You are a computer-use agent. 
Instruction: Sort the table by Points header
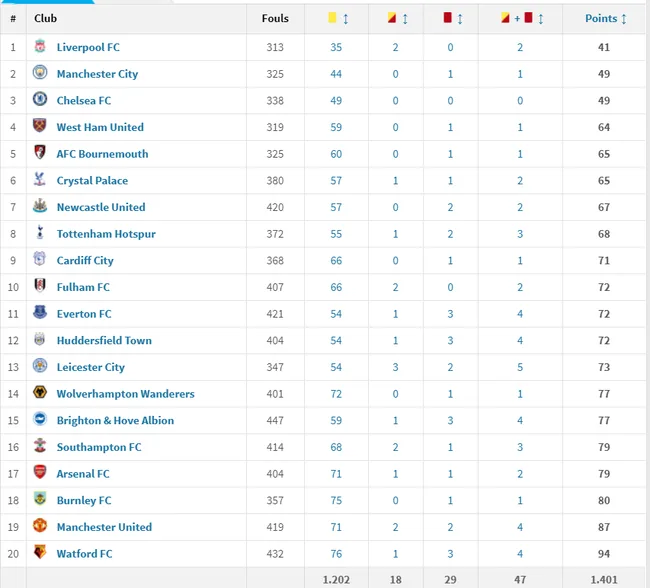pyautogui.click(x=605, y=18)
